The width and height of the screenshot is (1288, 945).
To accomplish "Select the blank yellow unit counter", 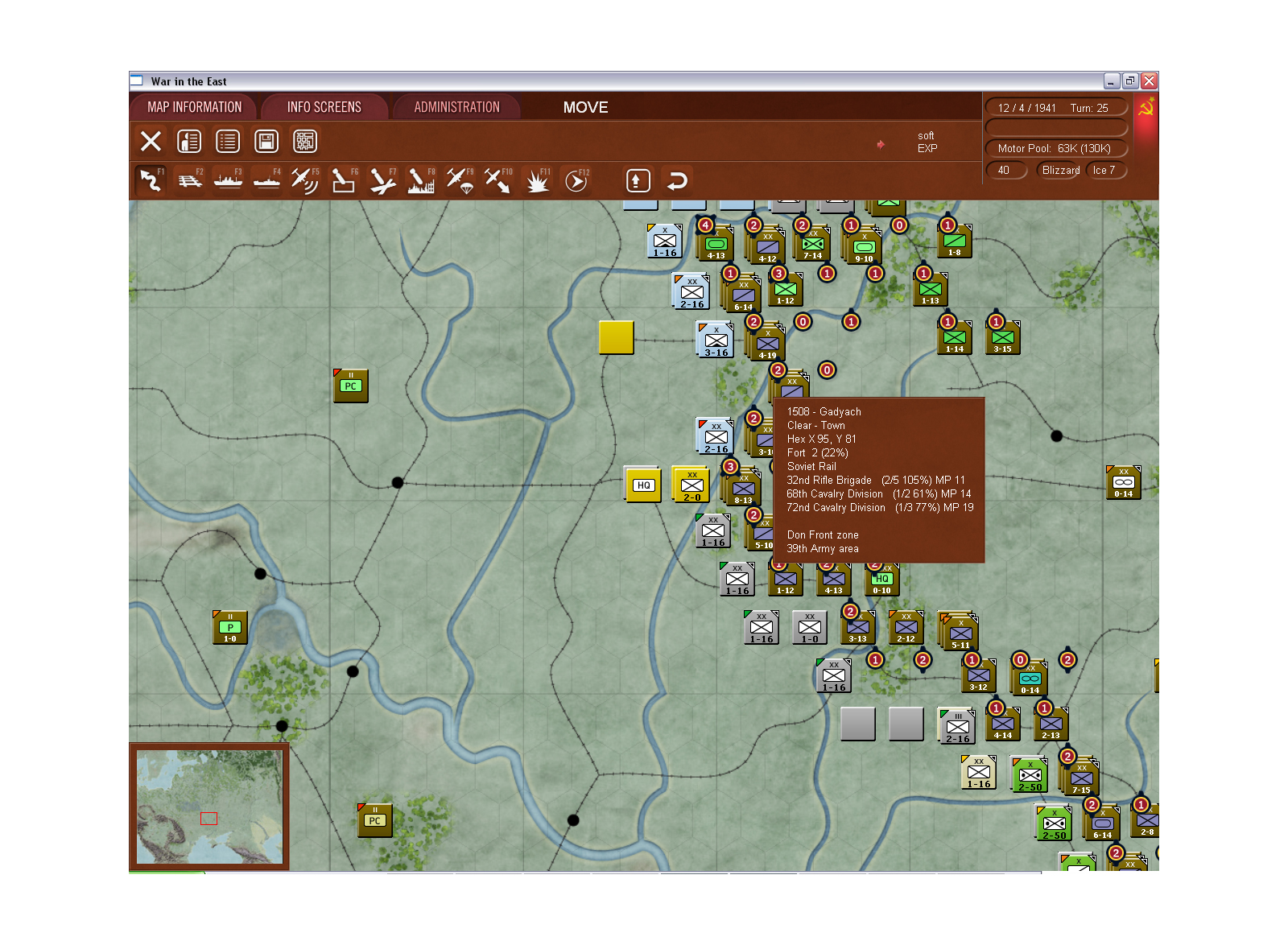I will [x=617, y=337].
